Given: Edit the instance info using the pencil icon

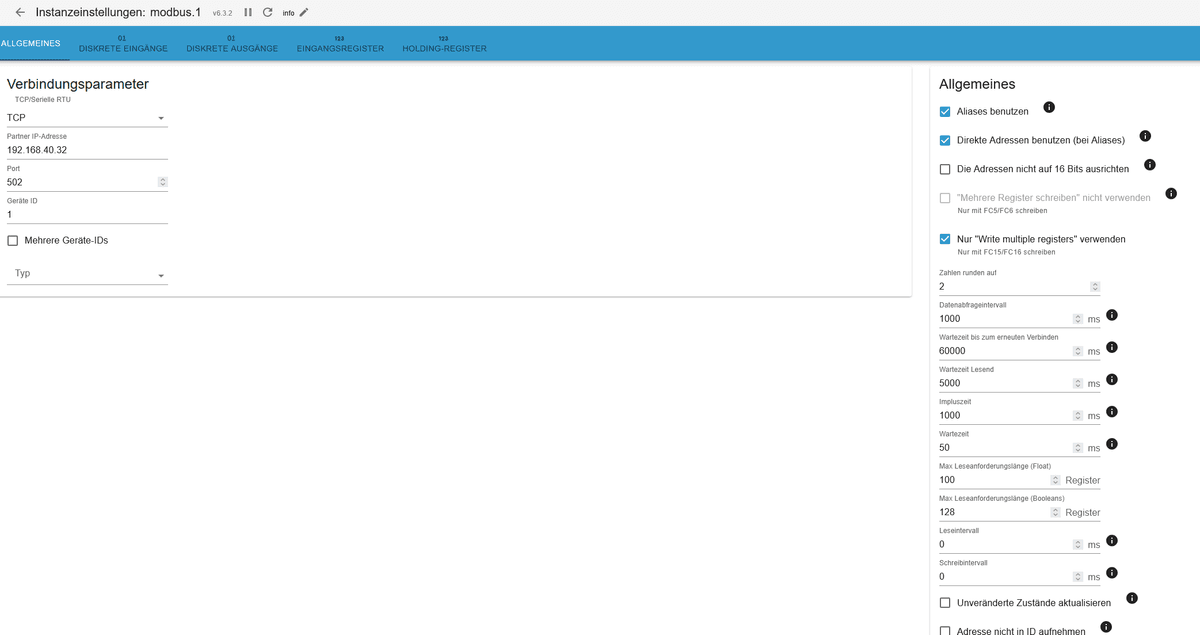Looking at the screenshot, I should tap(303, 12).
